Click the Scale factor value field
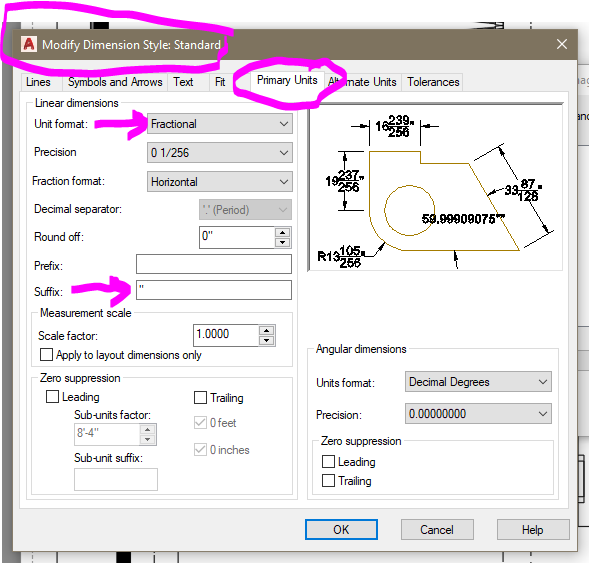The height and width of the screenshot is (563, 589). [x=226, y=335]
